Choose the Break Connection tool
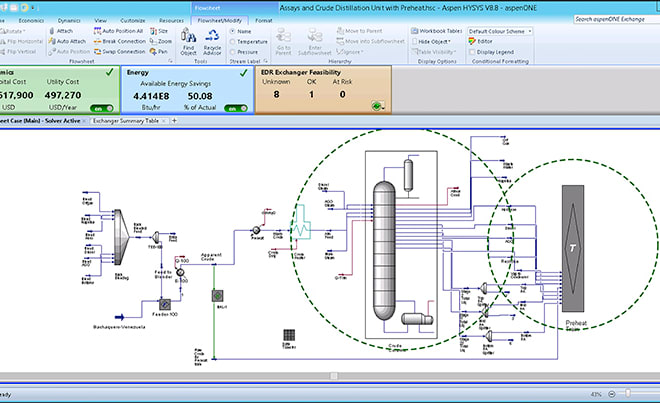This screenshot has width=660, height=403. pyautogui.click(x=120, y=41)
